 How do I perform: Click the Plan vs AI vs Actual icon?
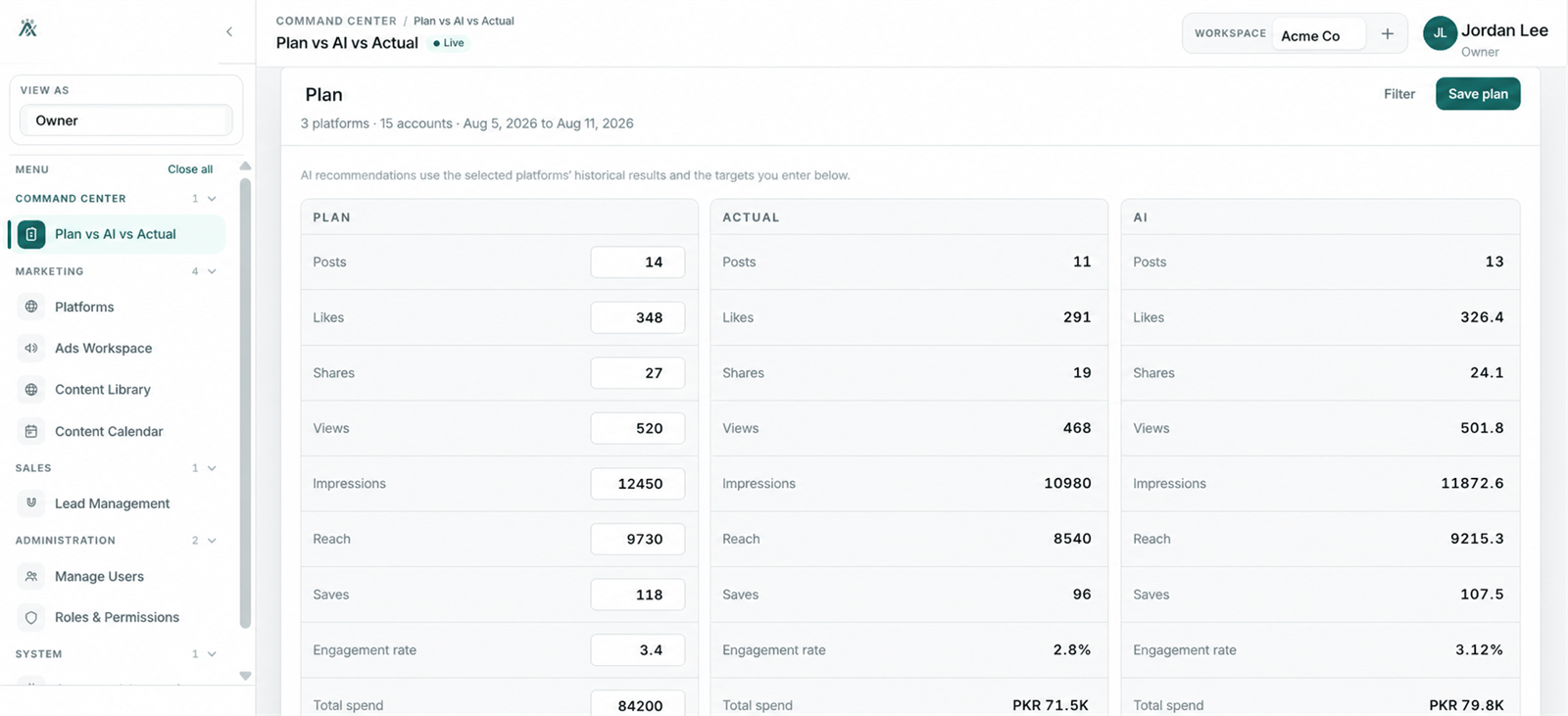(x=31, y=234)
